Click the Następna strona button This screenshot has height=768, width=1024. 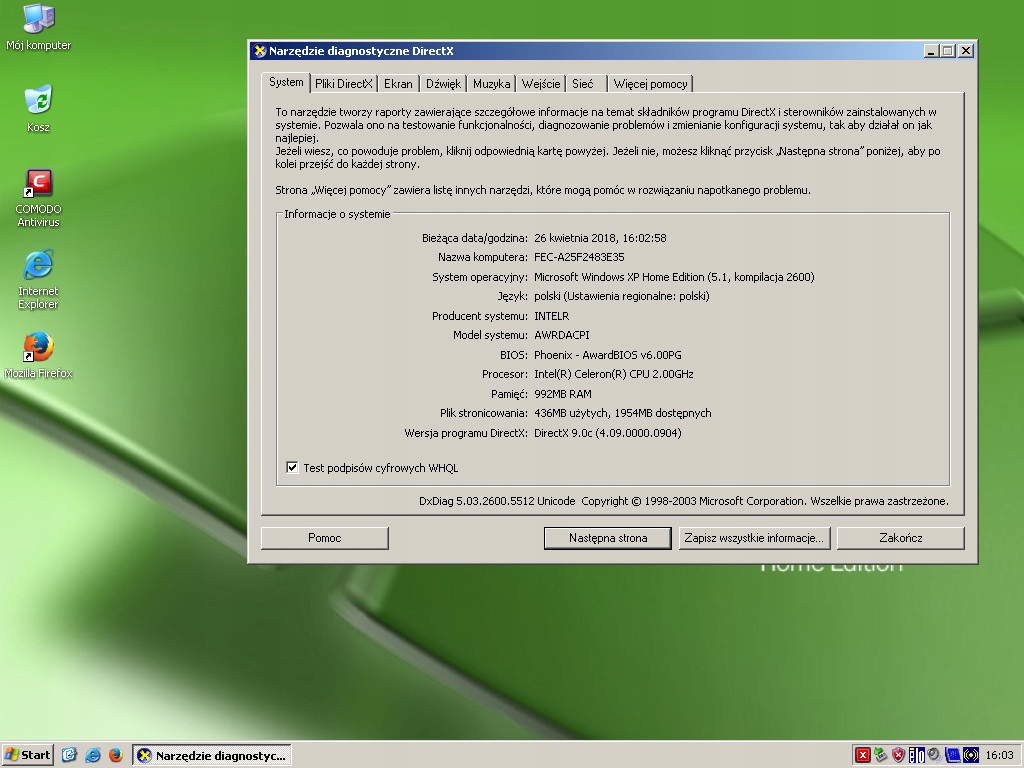pyautogui.click(x=608, y=538)
